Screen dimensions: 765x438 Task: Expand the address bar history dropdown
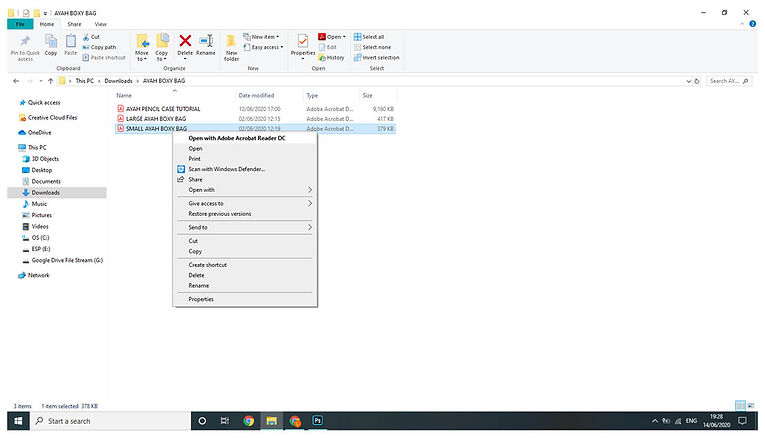688,81
